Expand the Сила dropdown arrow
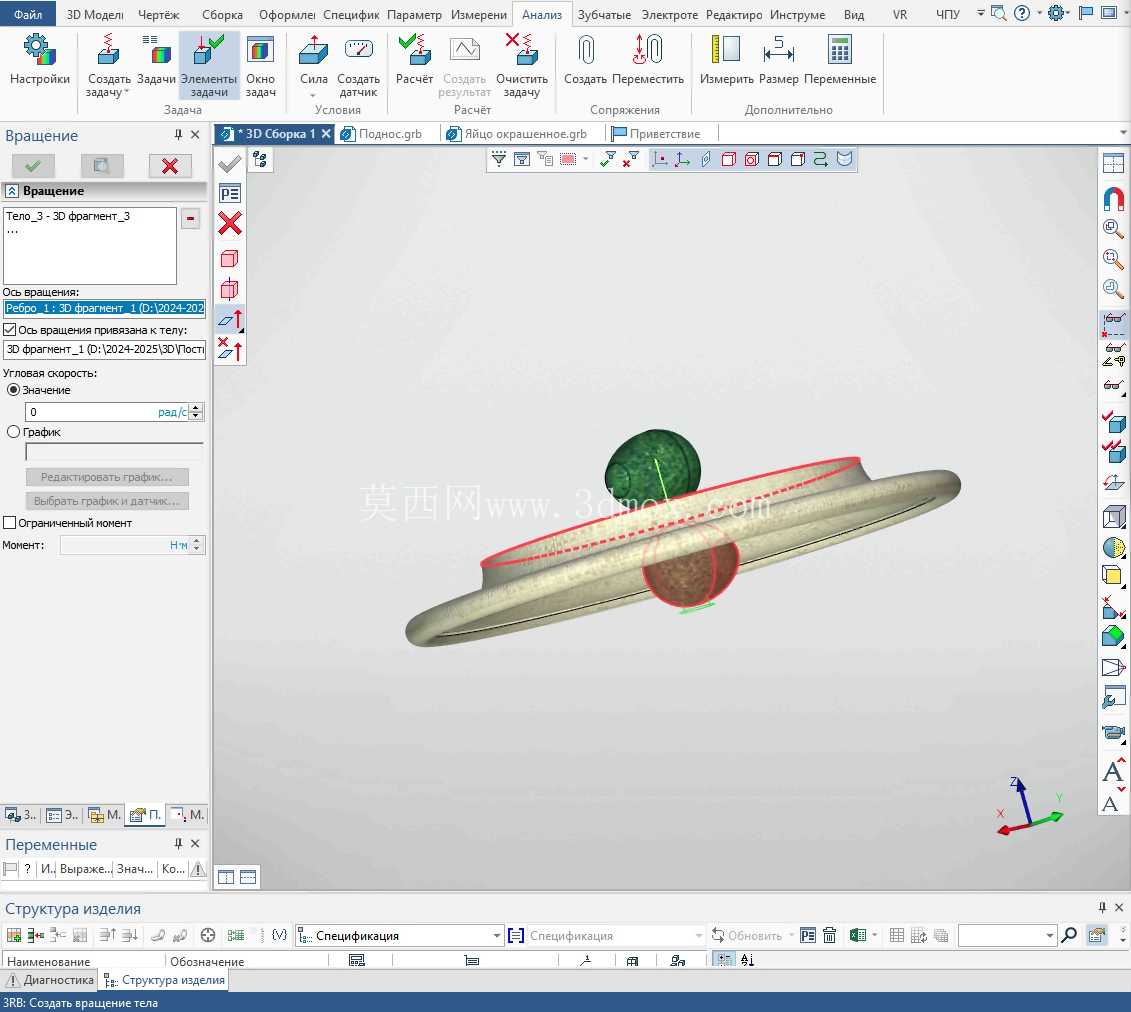This screenshot has height=1012, width=1131. [x=313, y=95]
